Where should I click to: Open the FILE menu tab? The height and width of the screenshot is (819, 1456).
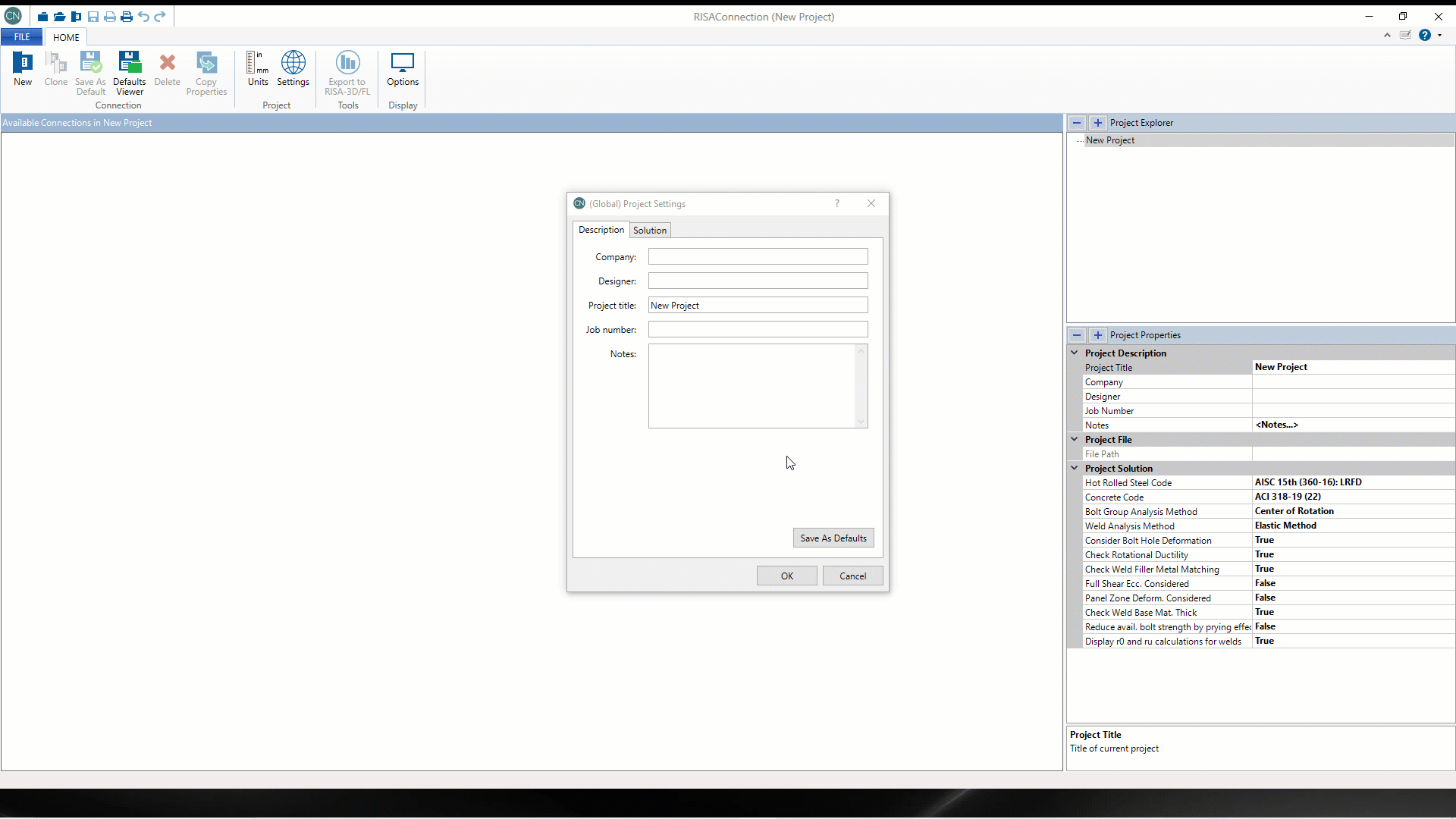click(x=22, y=36)
